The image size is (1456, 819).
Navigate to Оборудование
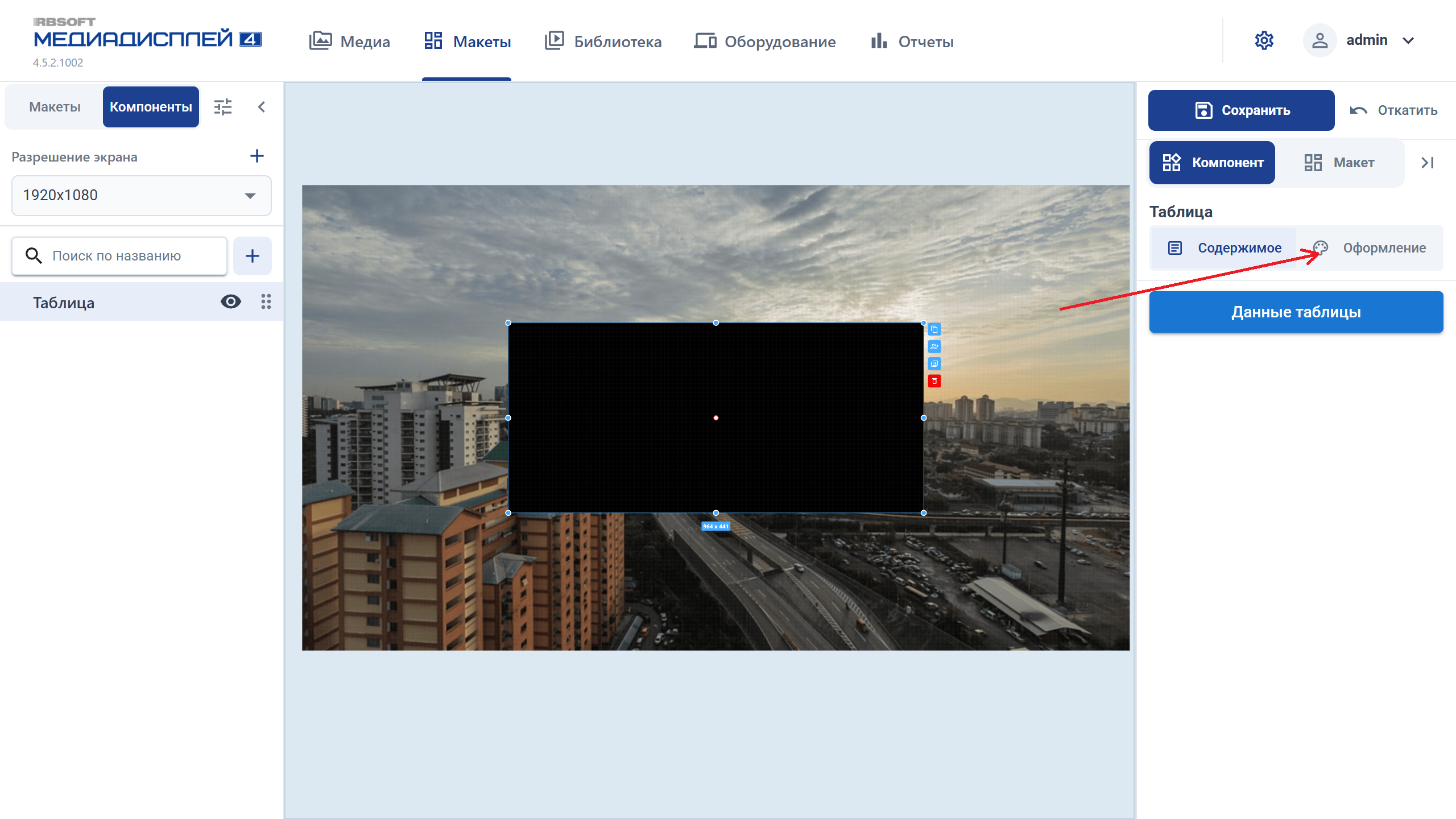764,41
